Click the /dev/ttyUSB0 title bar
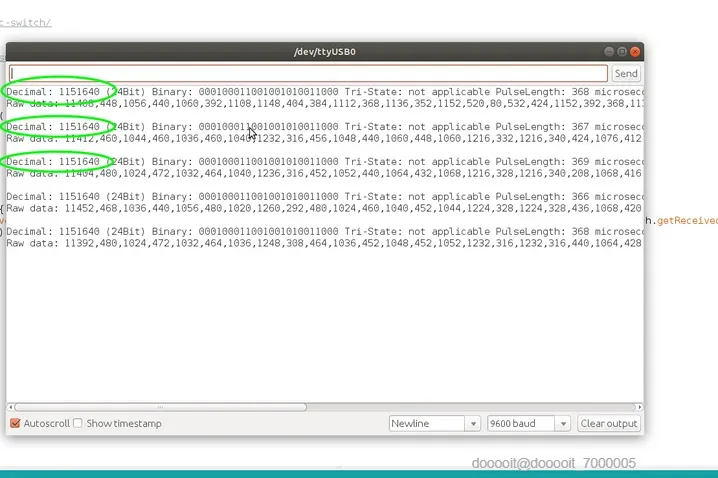718x478 pixels. click(x=325, y=52)
